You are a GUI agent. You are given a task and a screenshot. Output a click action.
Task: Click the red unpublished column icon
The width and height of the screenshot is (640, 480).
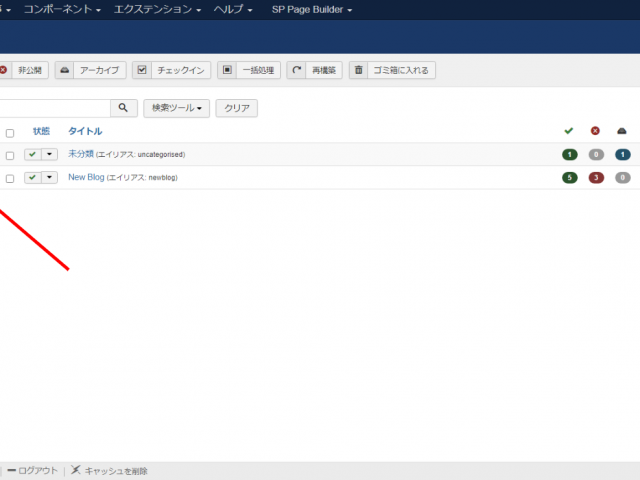595,131
